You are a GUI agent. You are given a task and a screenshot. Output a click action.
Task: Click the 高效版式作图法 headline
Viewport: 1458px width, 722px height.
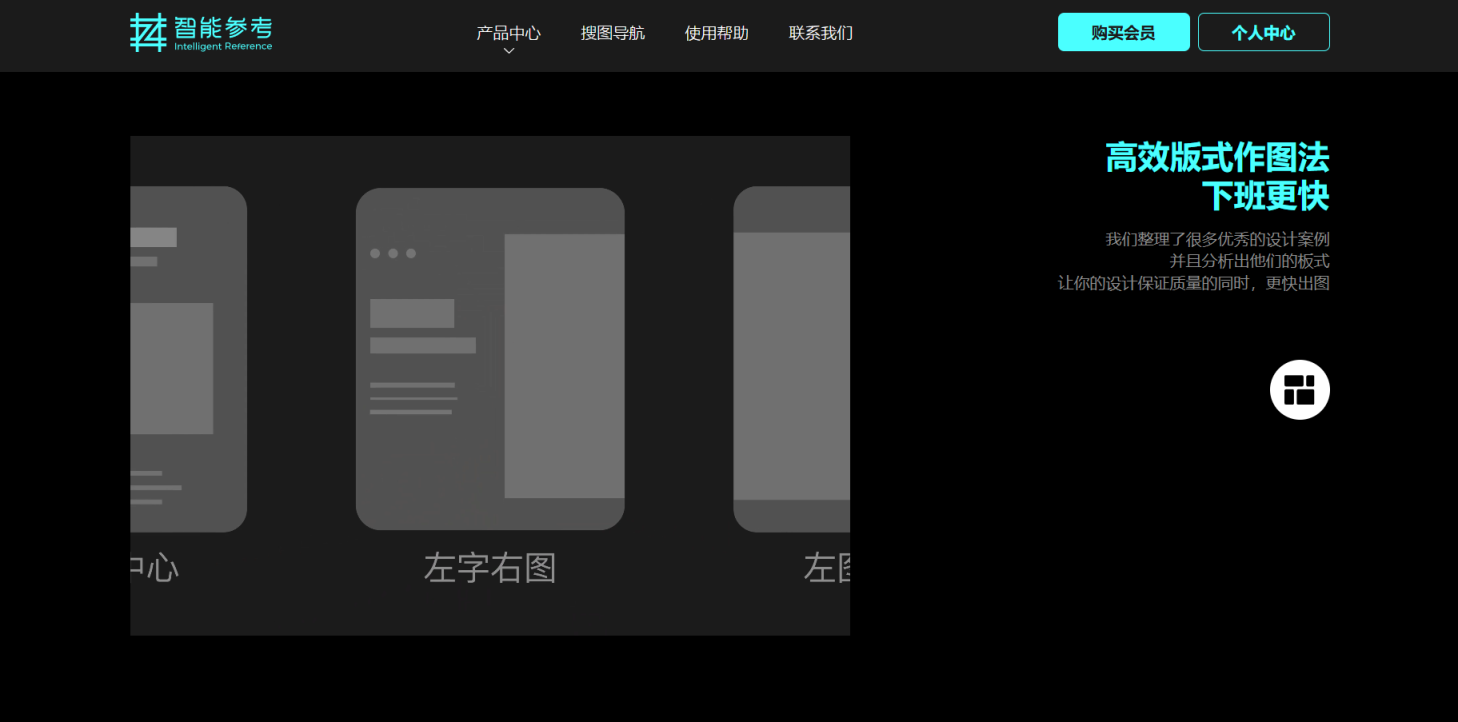tap(1216, 158)
